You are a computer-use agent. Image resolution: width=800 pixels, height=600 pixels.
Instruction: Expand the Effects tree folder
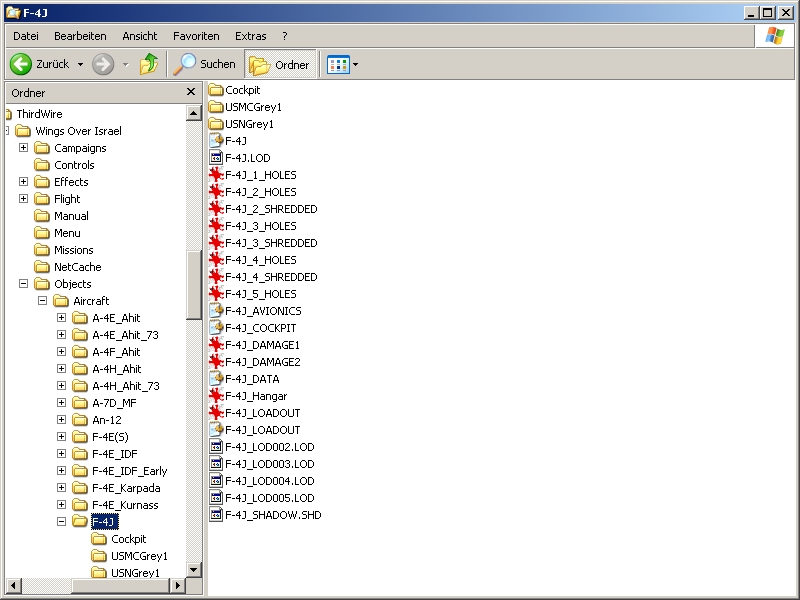tap(23, 182)
